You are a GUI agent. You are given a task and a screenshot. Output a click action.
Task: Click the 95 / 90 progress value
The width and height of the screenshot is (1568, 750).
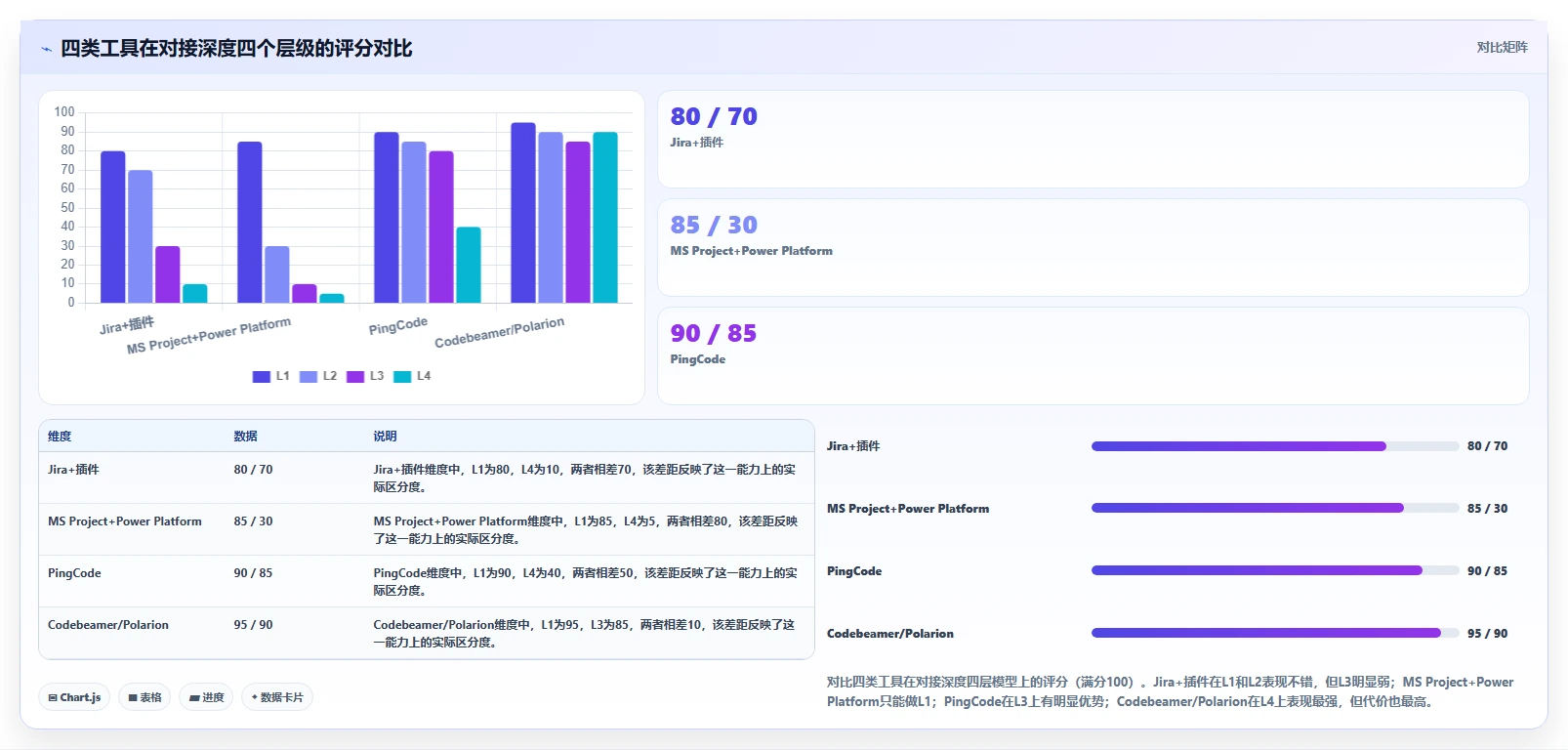point(1487,634)
